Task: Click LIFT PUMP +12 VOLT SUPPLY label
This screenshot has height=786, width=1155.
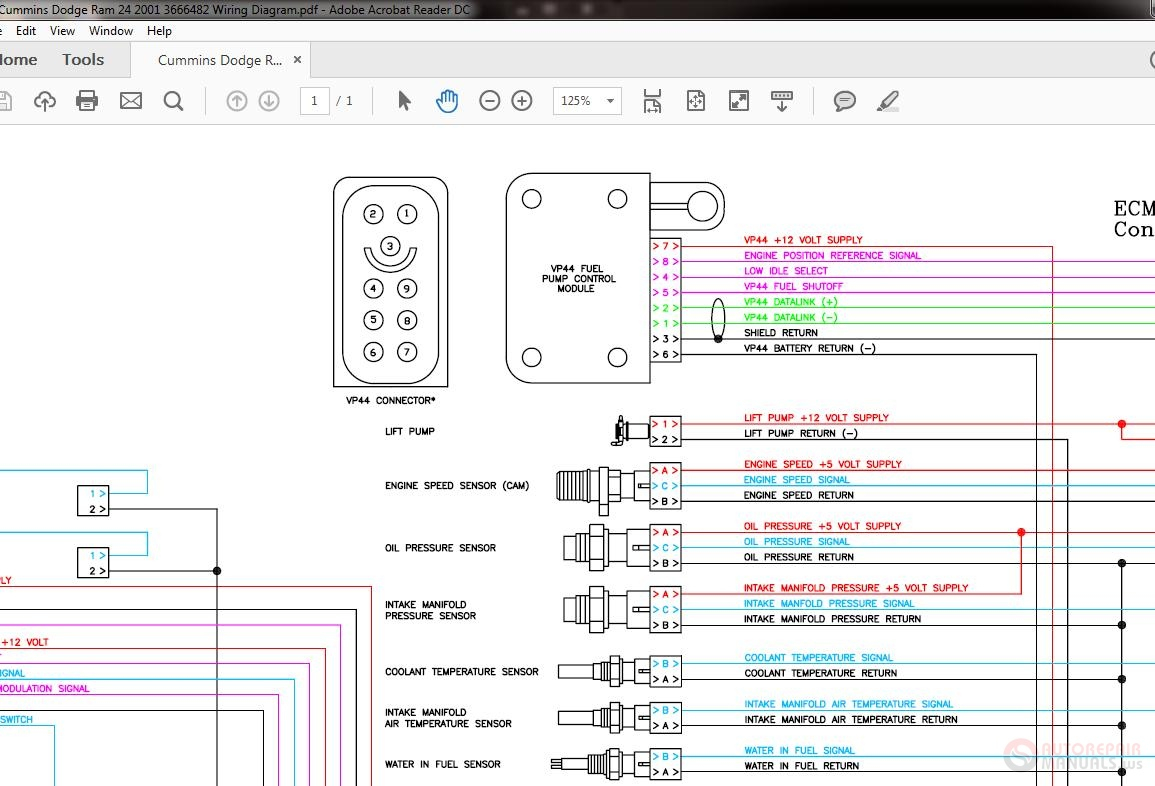Action: point(816,418)
